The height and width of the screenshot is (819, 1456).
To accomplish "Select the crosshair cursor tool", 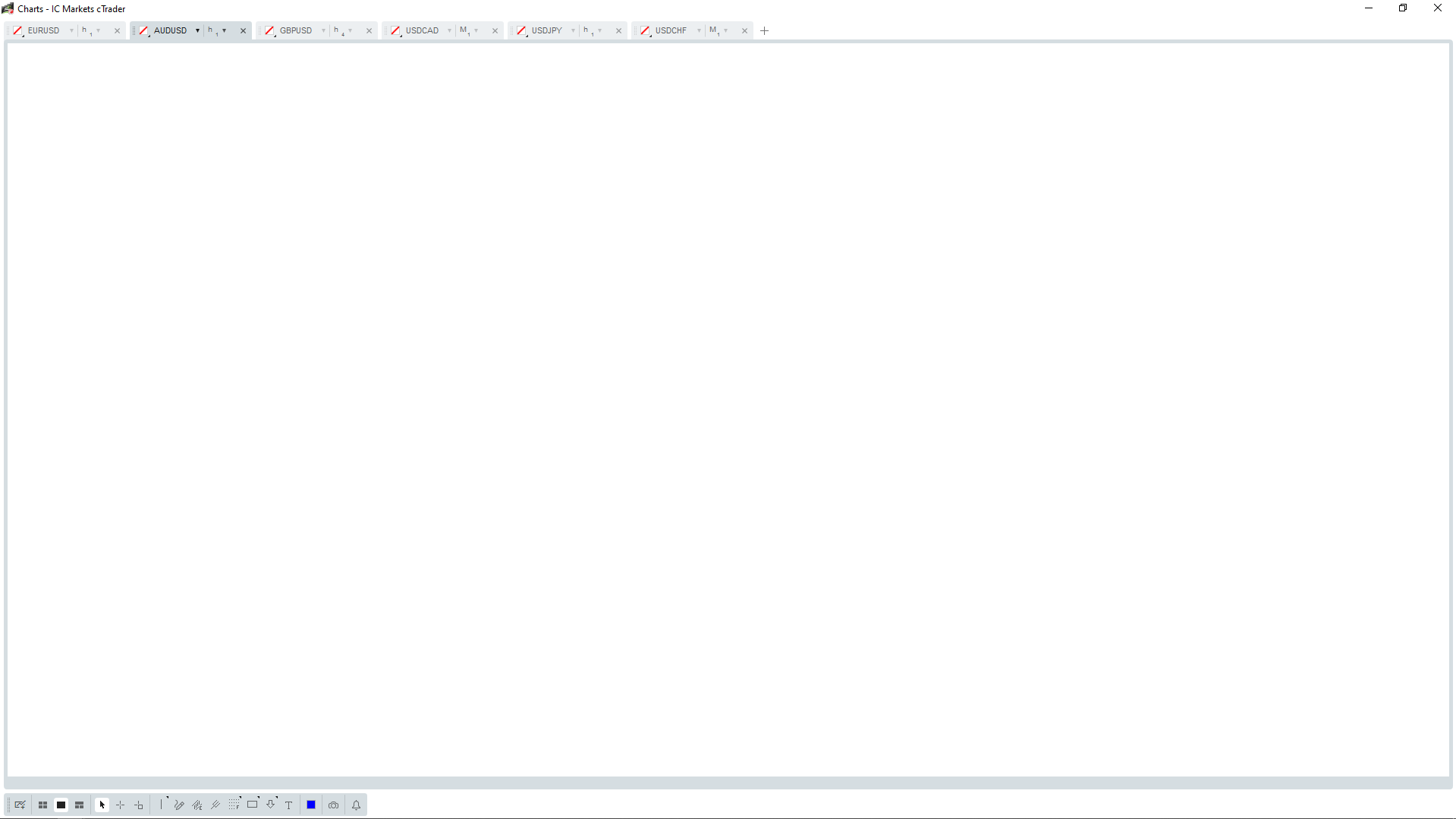I will click(x=120, y=805).
